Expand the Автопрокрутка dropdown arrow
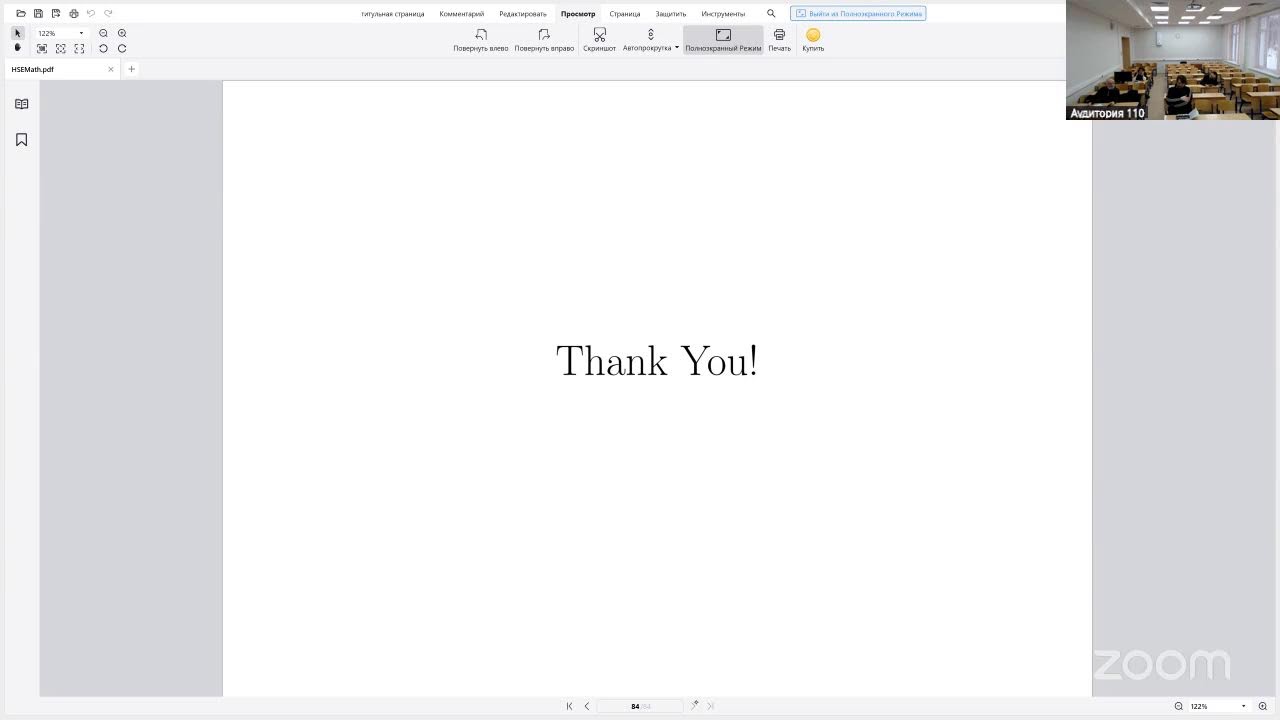 point(677,48)
